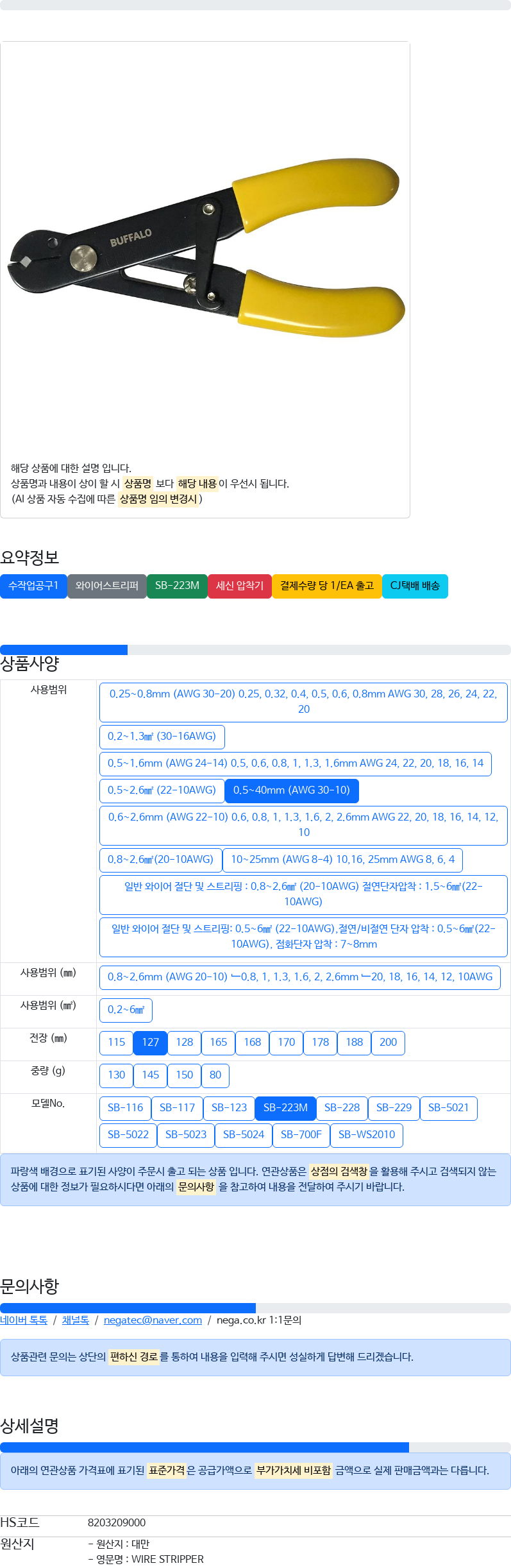Choose length 128
The height and width of the screenshot is (1568, 511).
[184, 1043]
